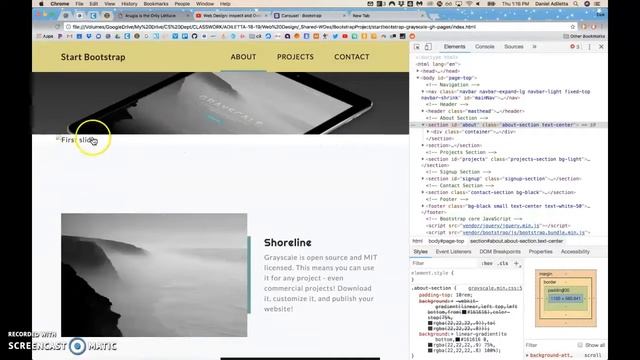The image size is (640, 360).
Task: Expand the contact-section bg-black node
Action: pos(423,192)
